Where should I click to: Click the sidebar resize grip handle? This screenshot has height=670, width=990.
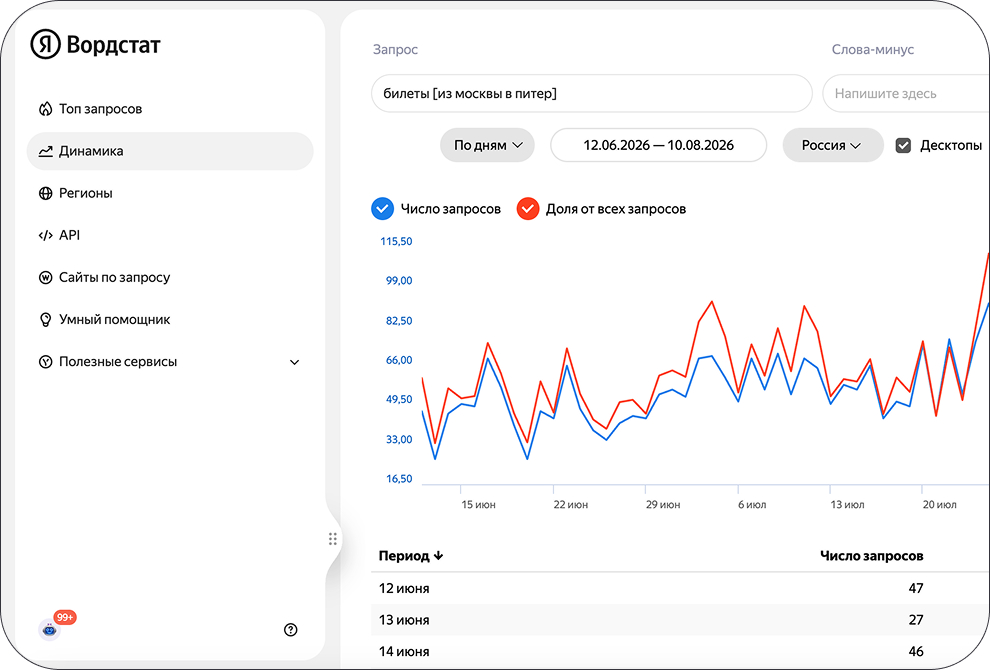[333, 539]
